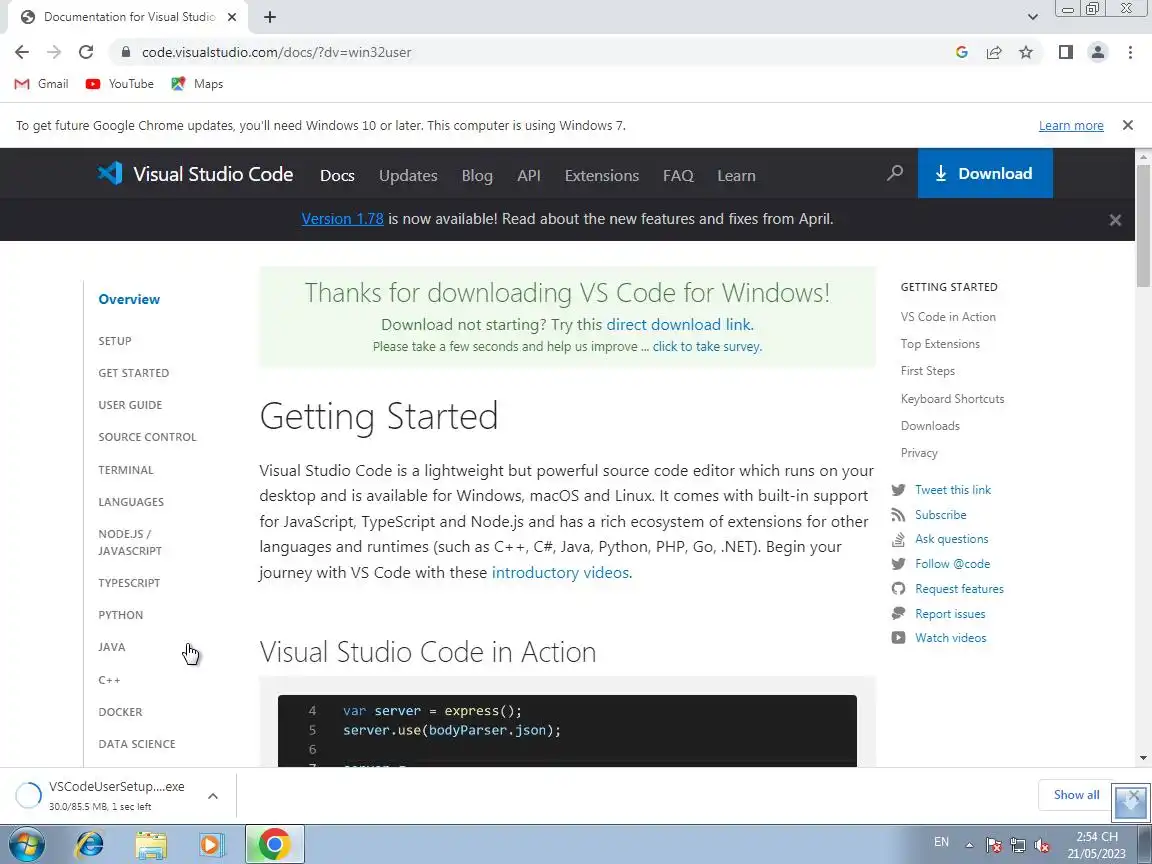This screenshot has height=864, width=1152.
Task: Expand the TERMINAL sidebar section
Action: pyautogui.click(x=126, y=470)
